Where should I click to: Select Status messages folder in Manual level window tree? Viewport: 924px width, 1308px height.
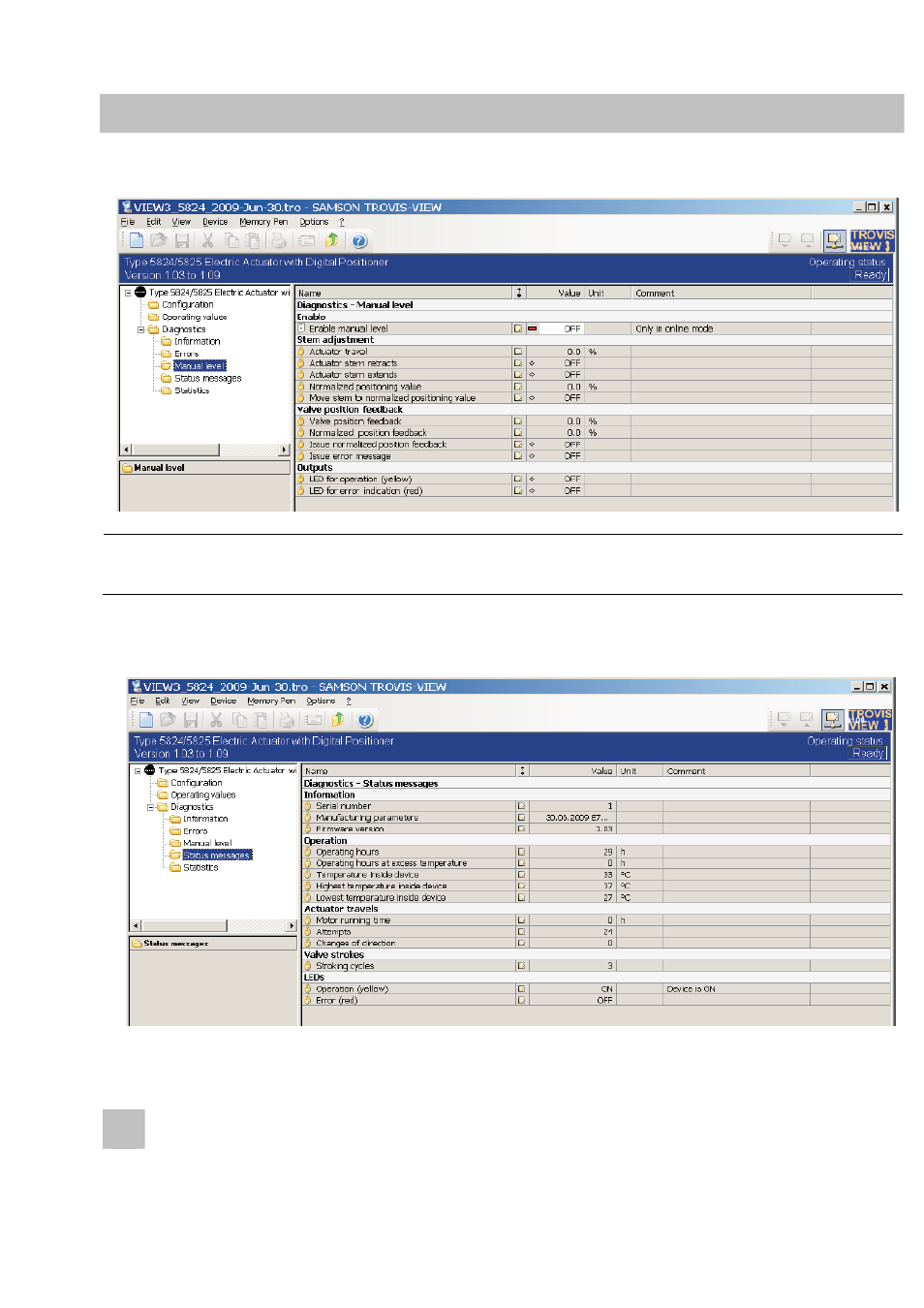point(207,379)
